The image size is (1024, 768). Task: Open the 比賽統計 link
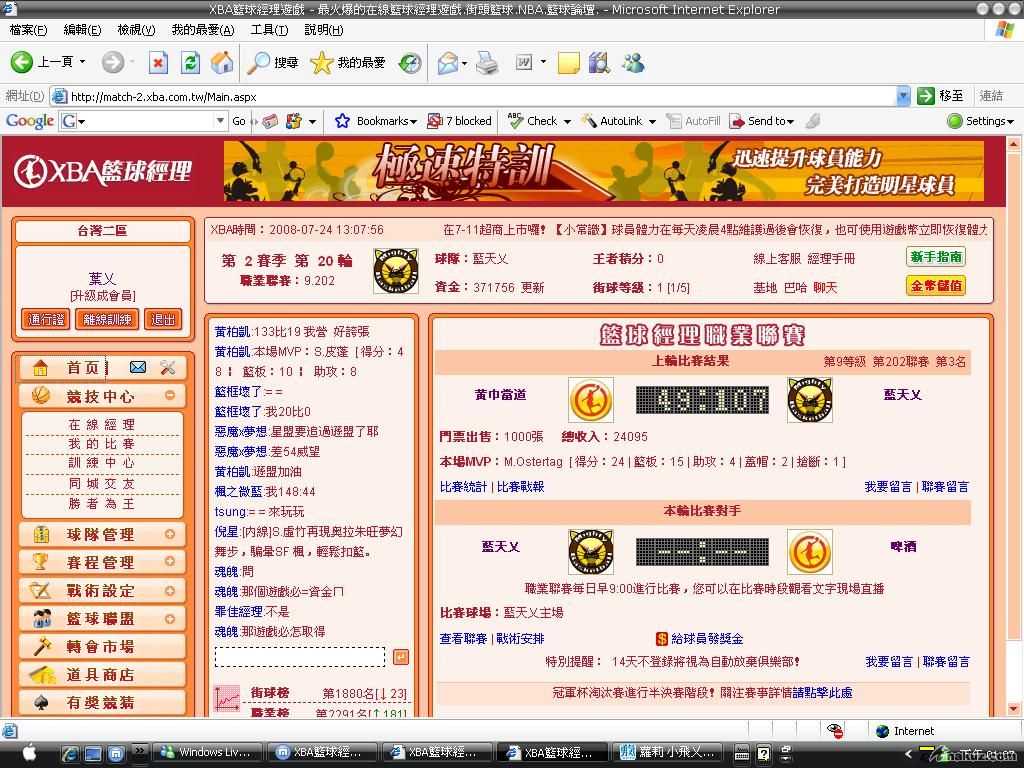[x=463, y=487]
